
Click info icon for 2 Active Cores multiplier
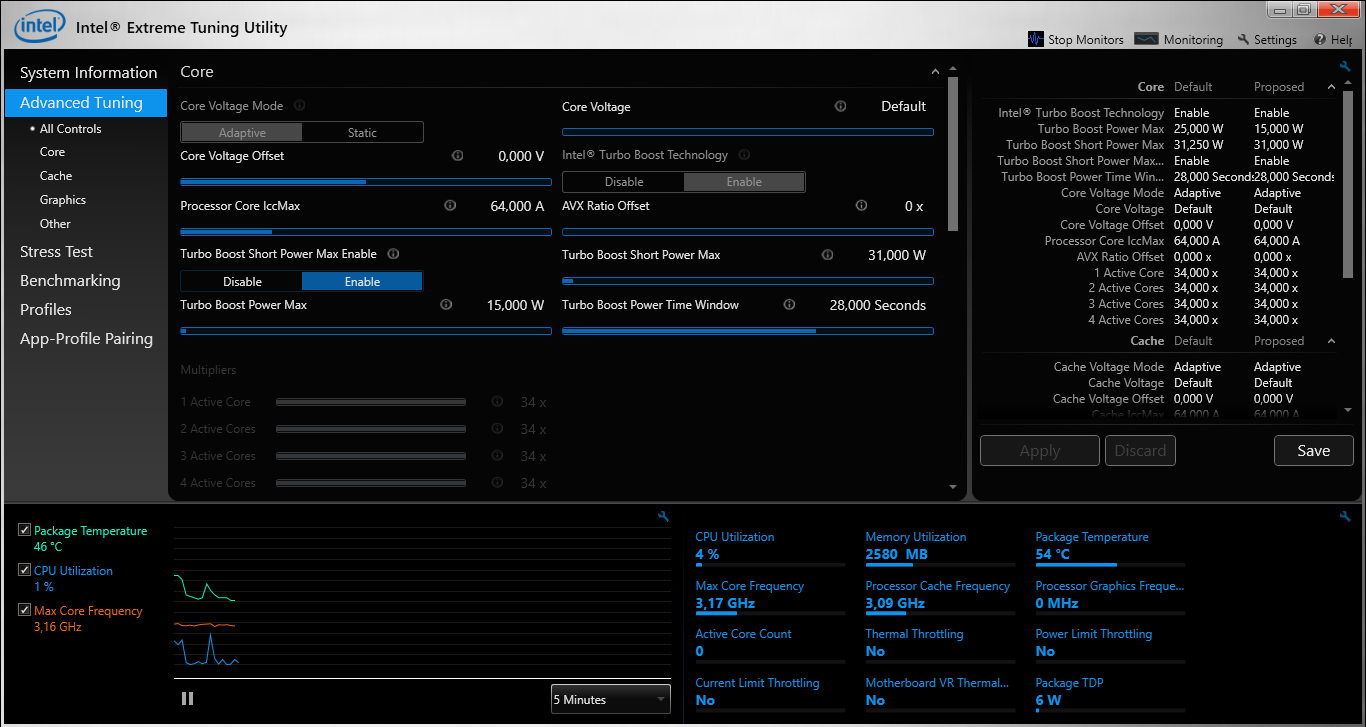click(x=497, y=428)
